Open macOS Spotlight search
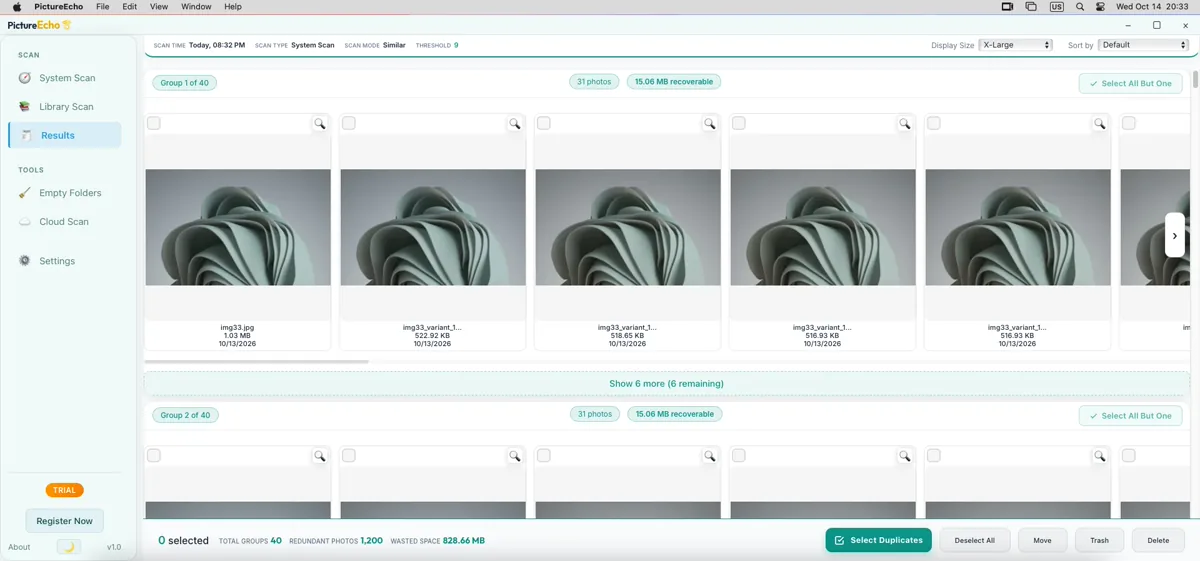This screenshot has width=1200, height=561. pyautogui.click(x=1080, y=7)
